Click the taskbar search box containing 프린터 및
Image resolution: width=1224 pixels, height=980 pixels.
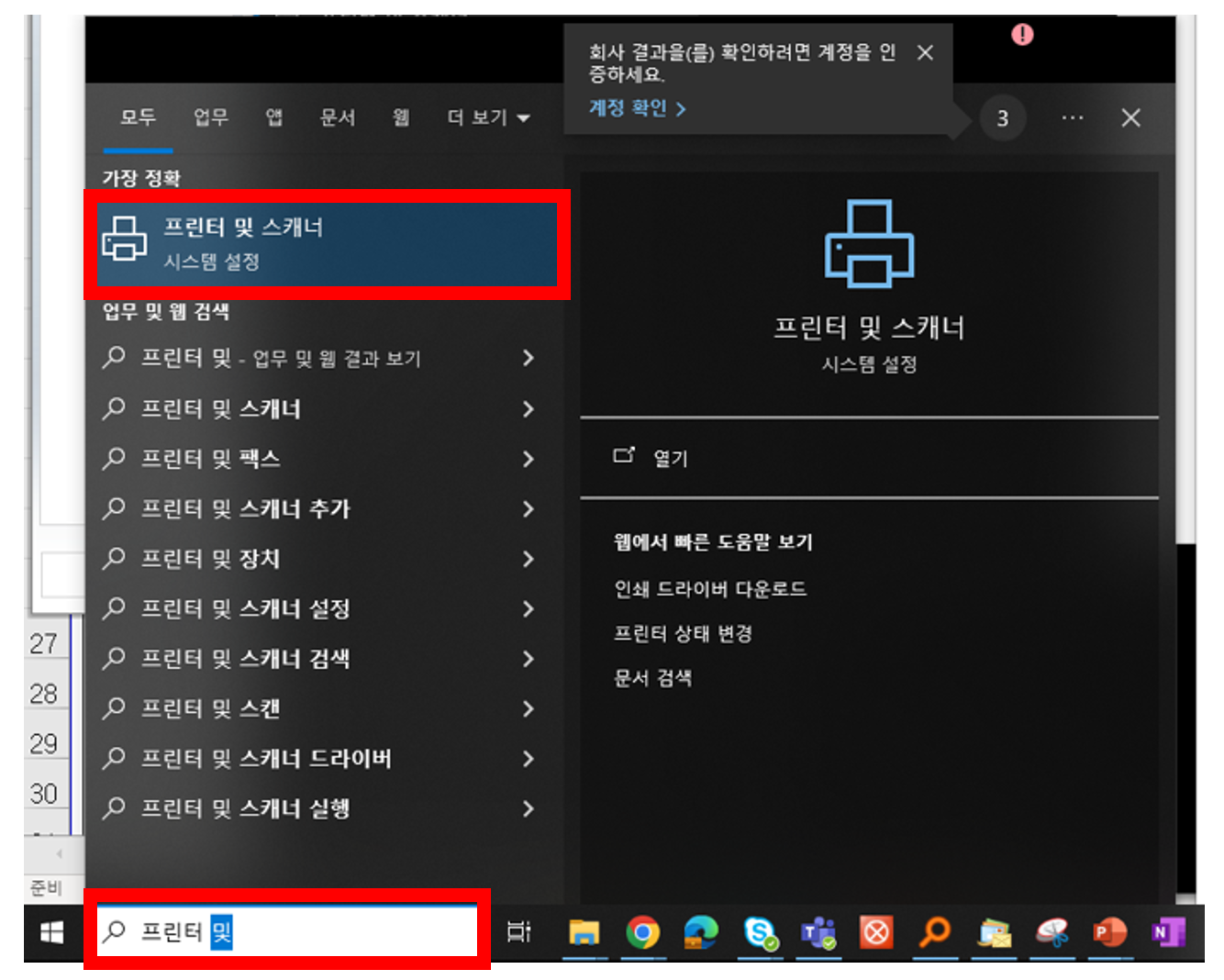click(287, 932)
